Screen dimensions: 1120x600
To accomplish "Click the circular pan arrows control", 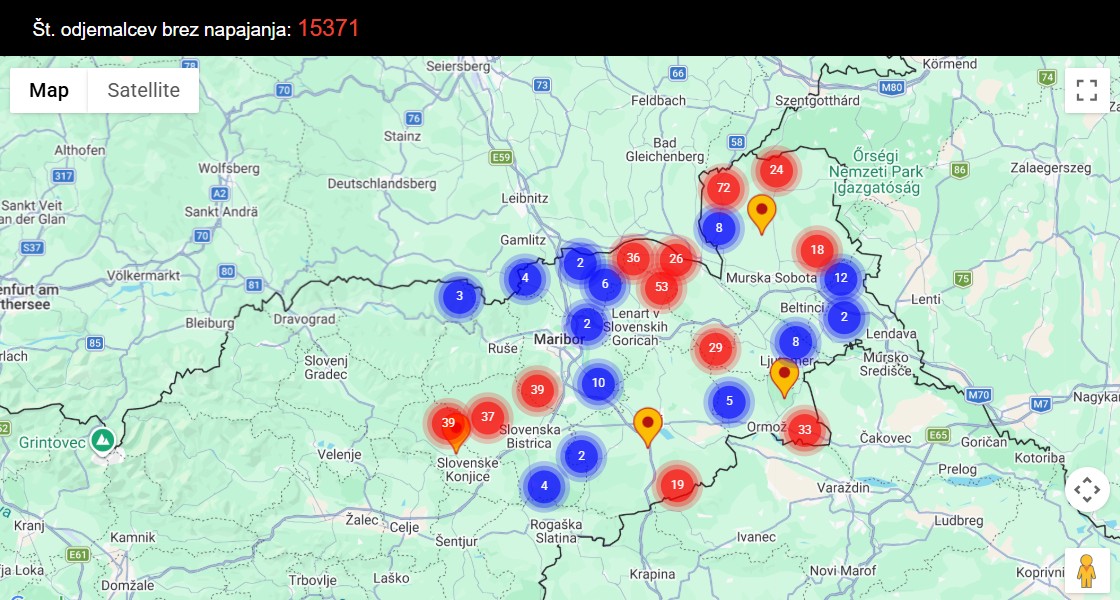I will tap(1086, 489).
